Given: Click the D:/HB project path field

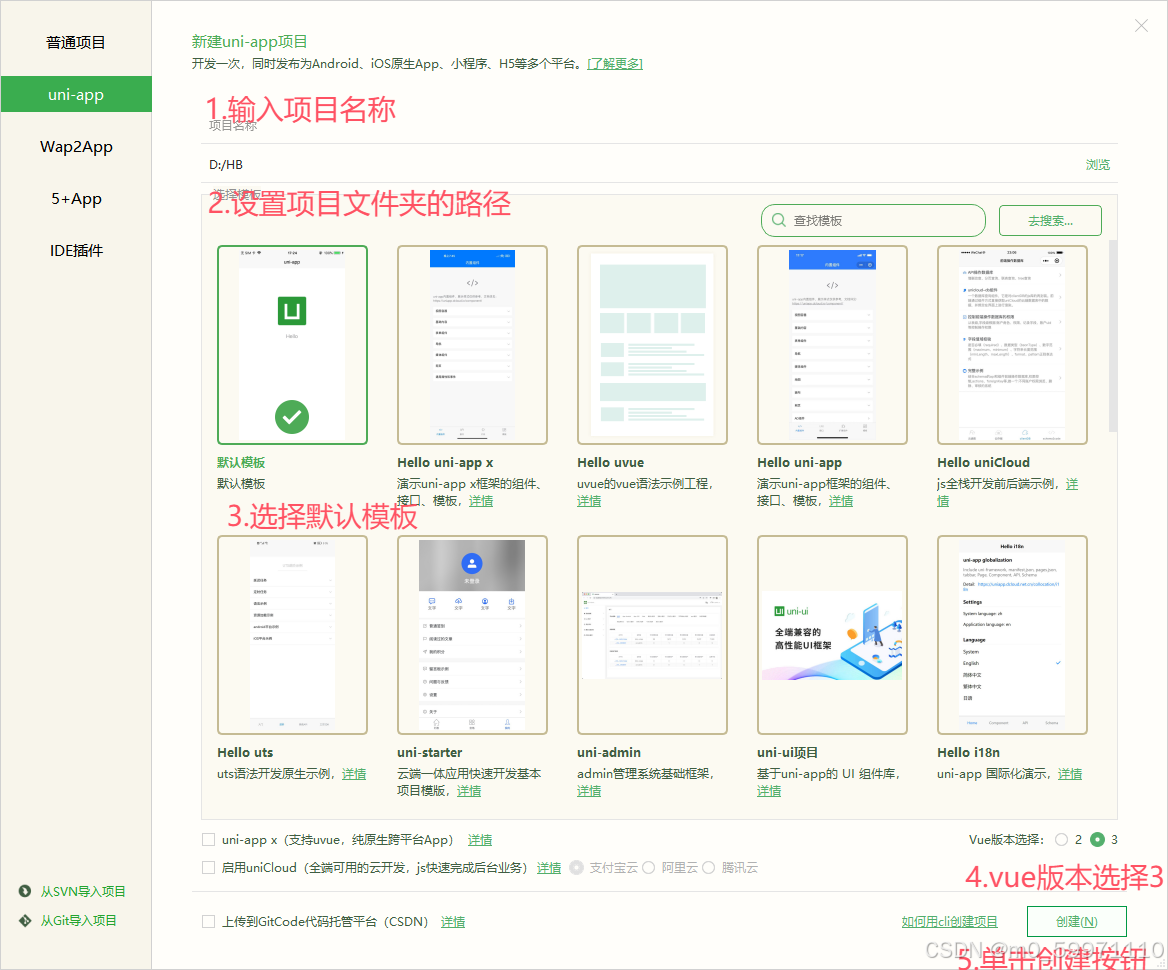Looking at the screenshot, I should [x=641, y=165].
